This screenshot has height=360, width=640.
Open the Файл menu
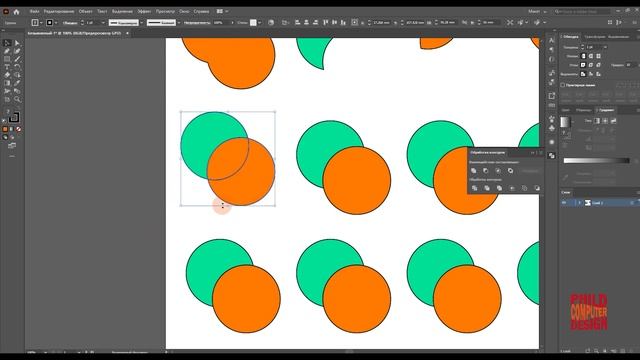(x=34, y=11)
